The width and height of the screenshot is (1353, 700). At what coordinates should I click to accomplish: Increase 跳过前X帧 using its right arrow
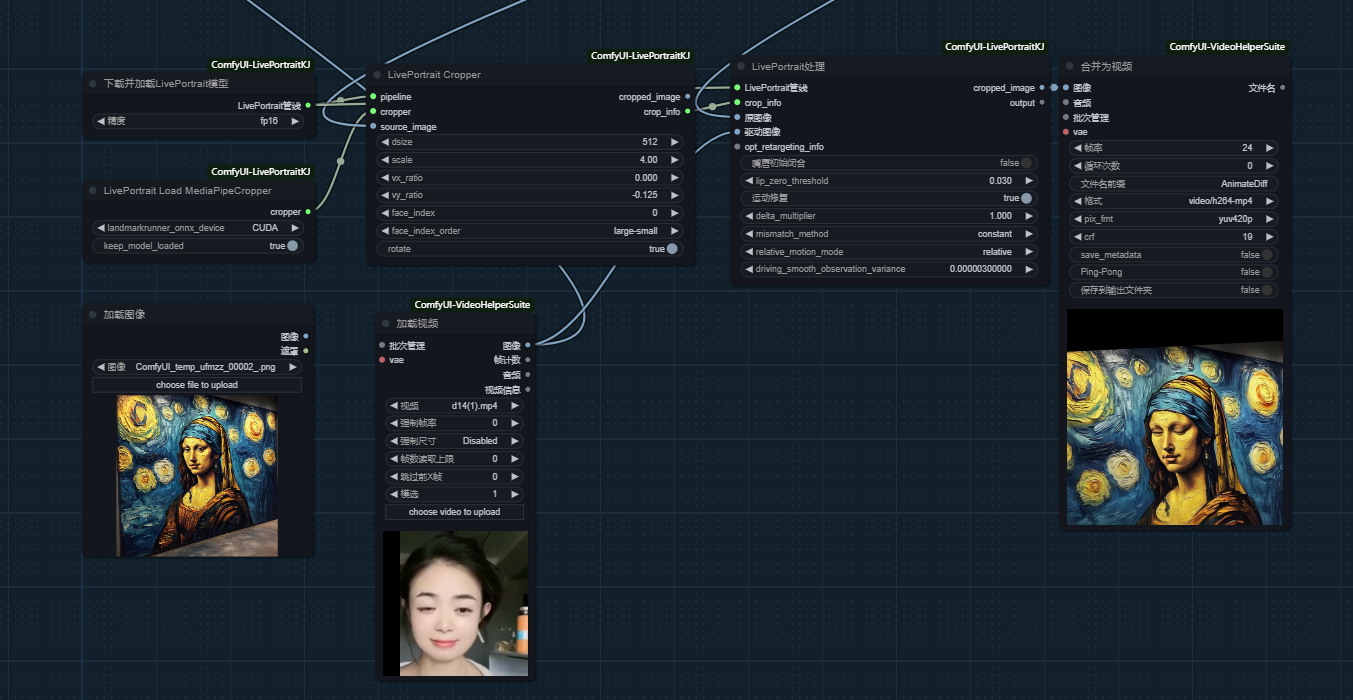pyautogui.click(x=514, y=477)
